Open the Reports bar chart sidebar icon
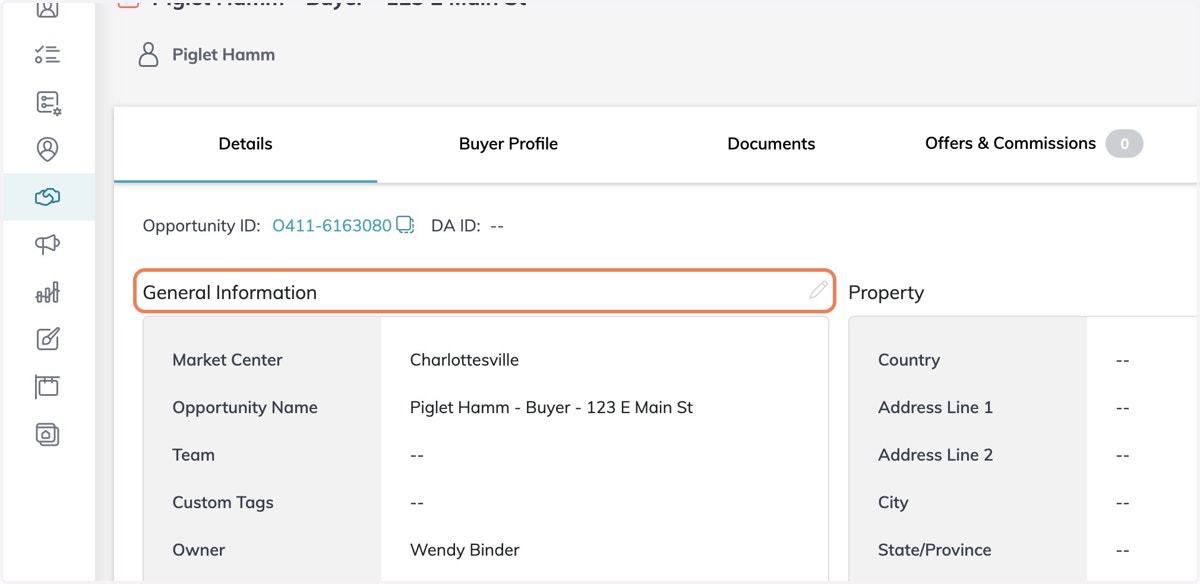This screenshot has width=1200, height=584. pos(47,292)
